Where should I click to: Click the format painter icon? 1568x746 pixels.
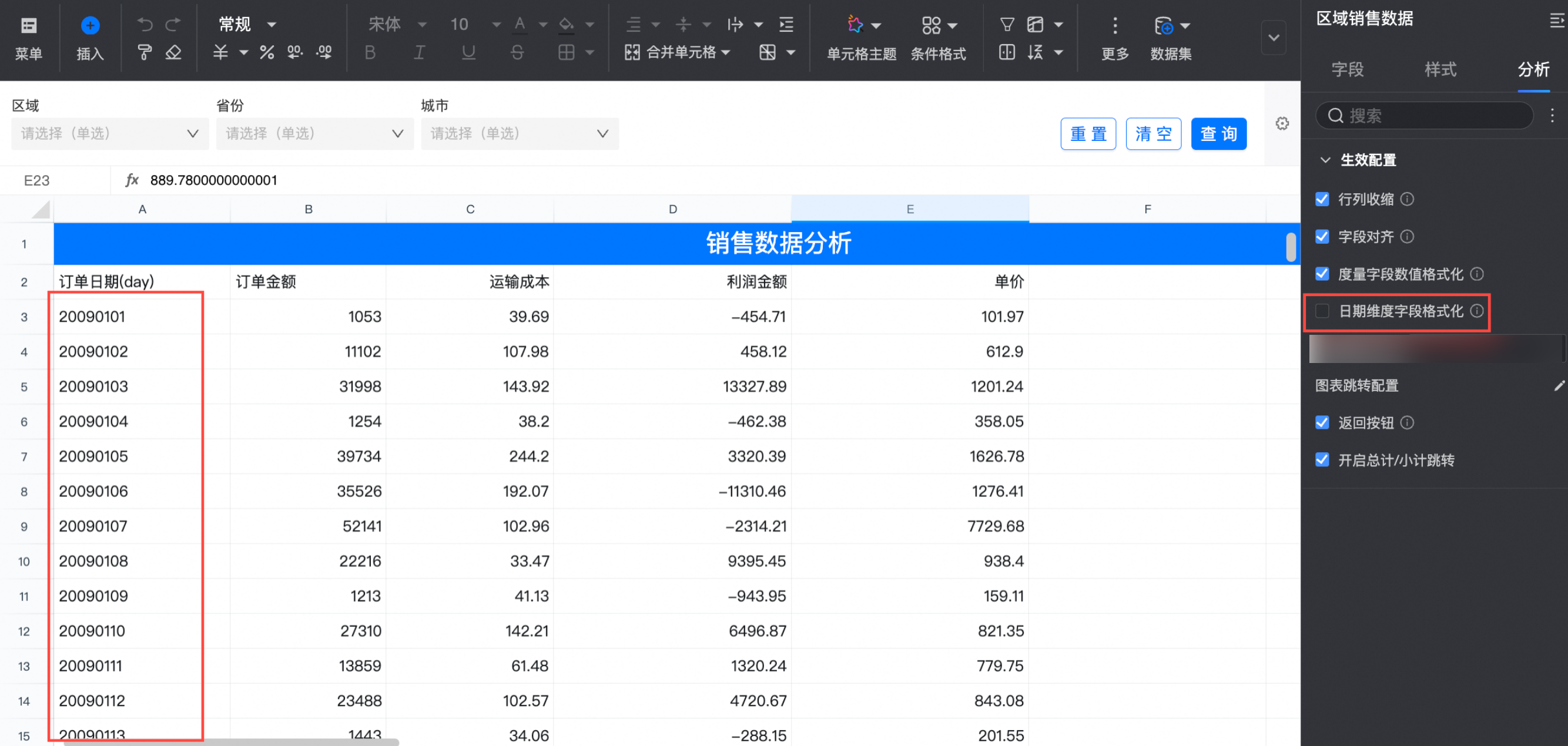[x=144, y=53]
